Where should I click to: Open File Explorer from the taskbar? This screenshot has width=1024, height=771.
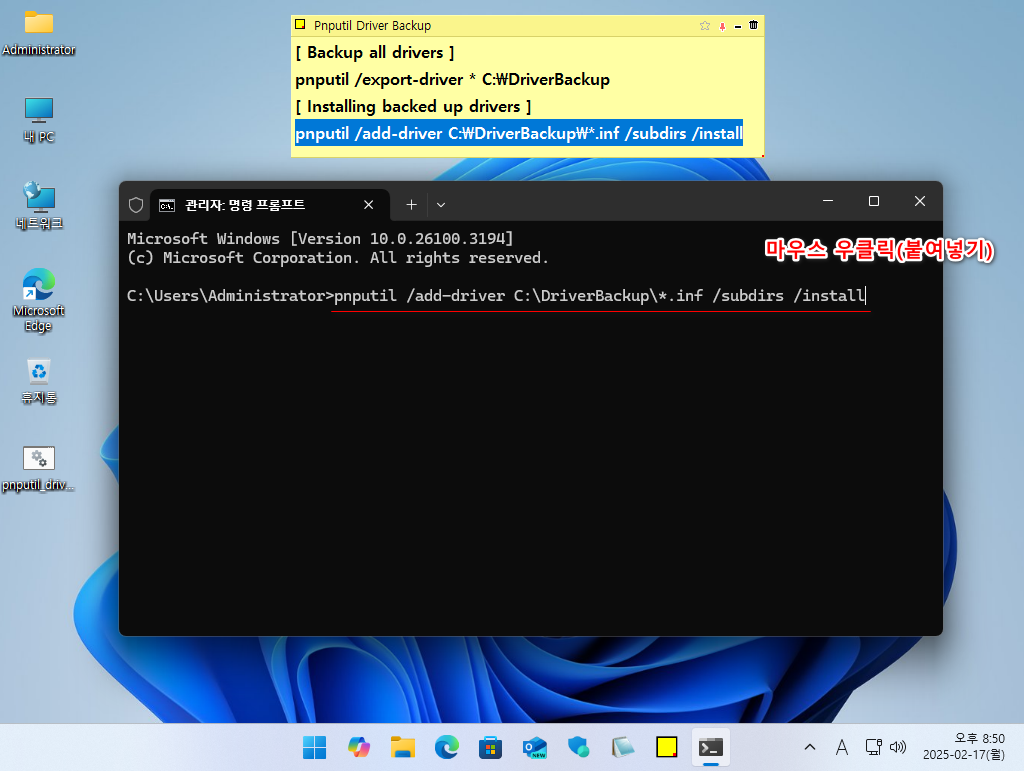403,747
